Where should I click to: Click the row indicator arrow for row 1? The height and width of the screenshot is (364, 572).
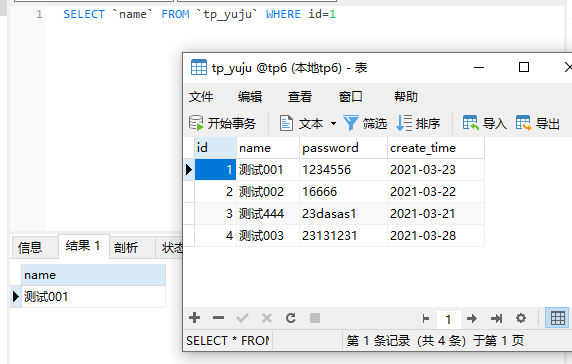(x=189, y=170)
